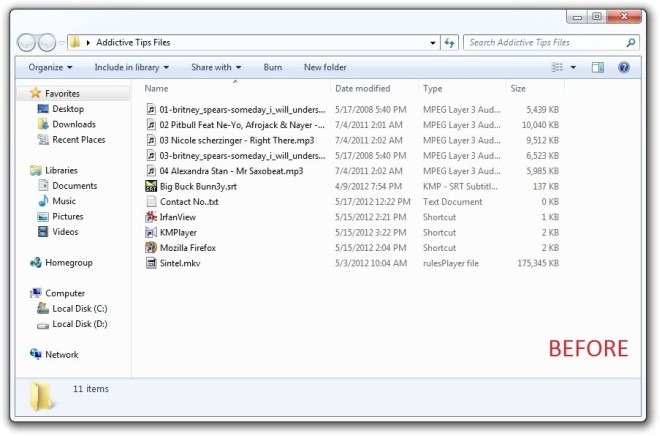Image resolution: width=660 pixels, height=436 pixels.
Task: Click the 11 items label in details pane
Action: click(90, 389)
